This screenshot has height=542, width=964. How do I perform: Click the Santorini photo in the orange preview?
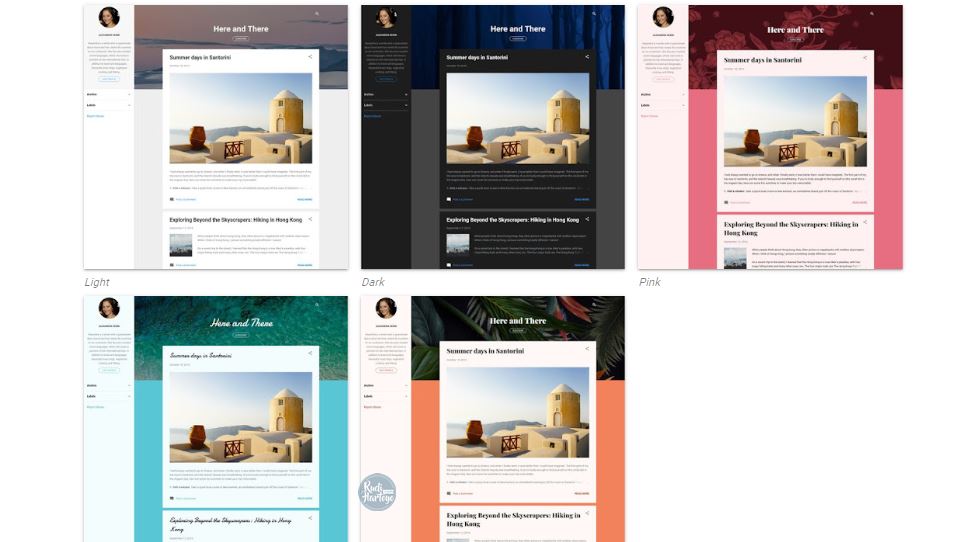(x=518, y=412)
